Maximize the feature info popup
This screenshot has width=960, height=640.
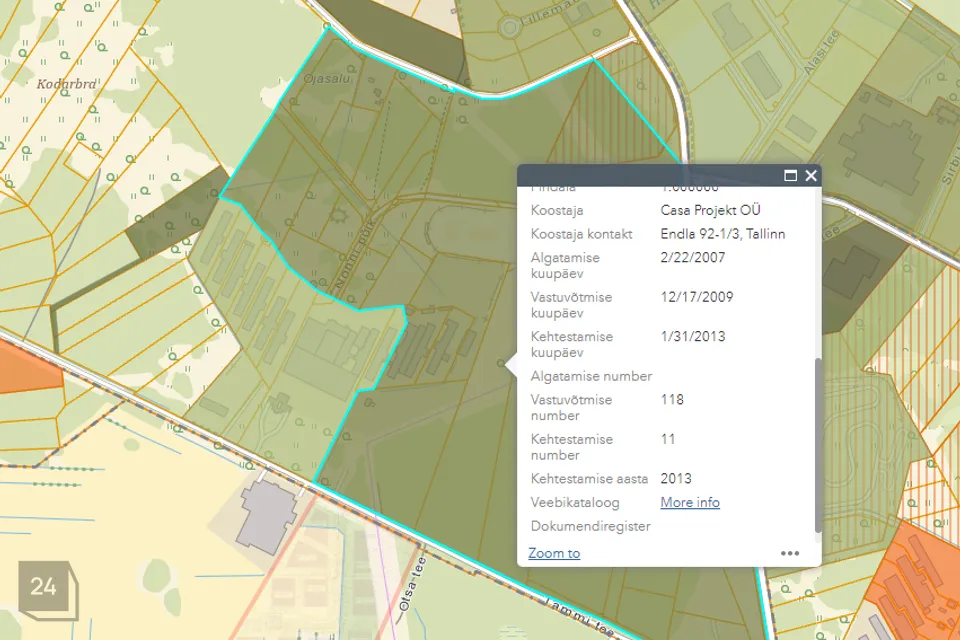click(x=791, y=176)
